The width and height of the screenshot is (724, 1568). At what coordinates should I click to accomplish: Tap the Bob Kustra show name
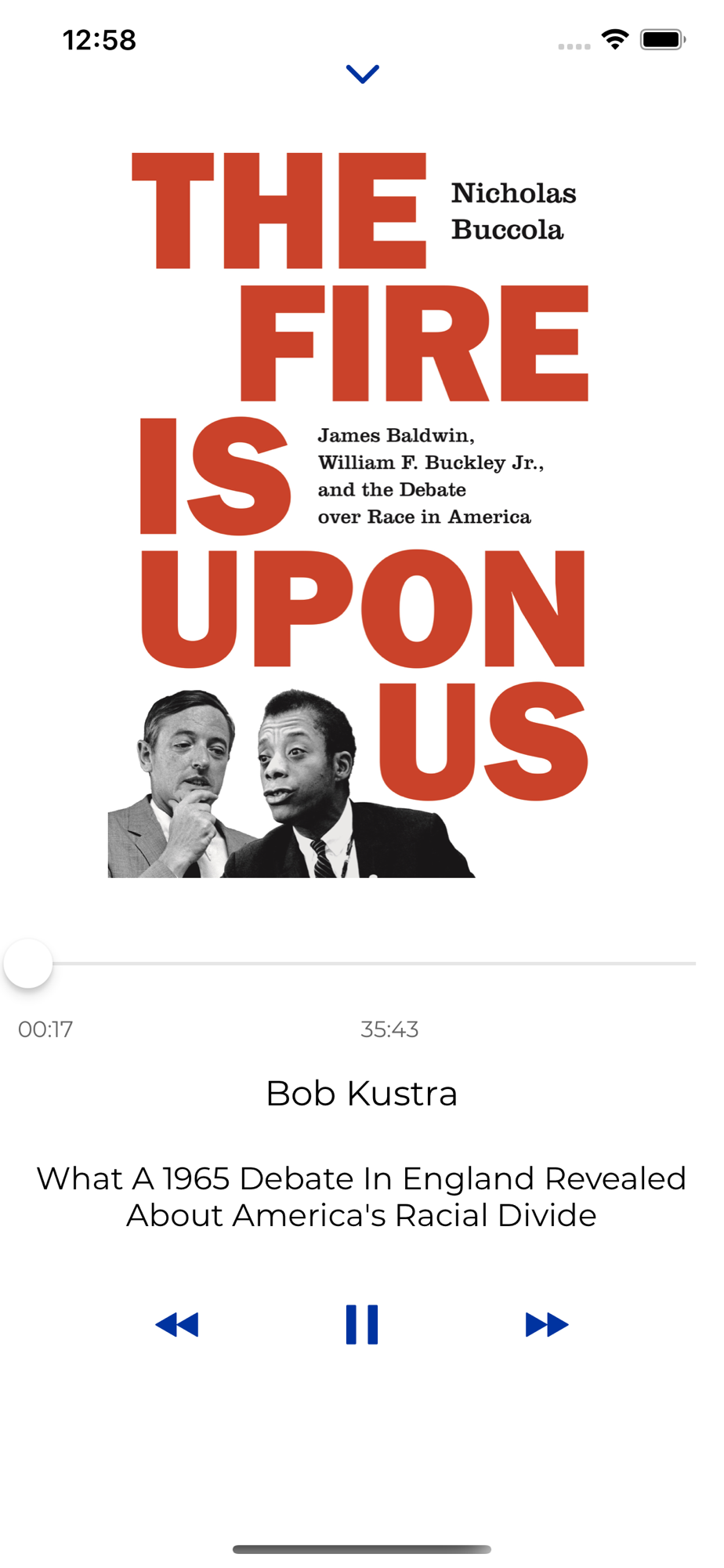[362, 1093]
